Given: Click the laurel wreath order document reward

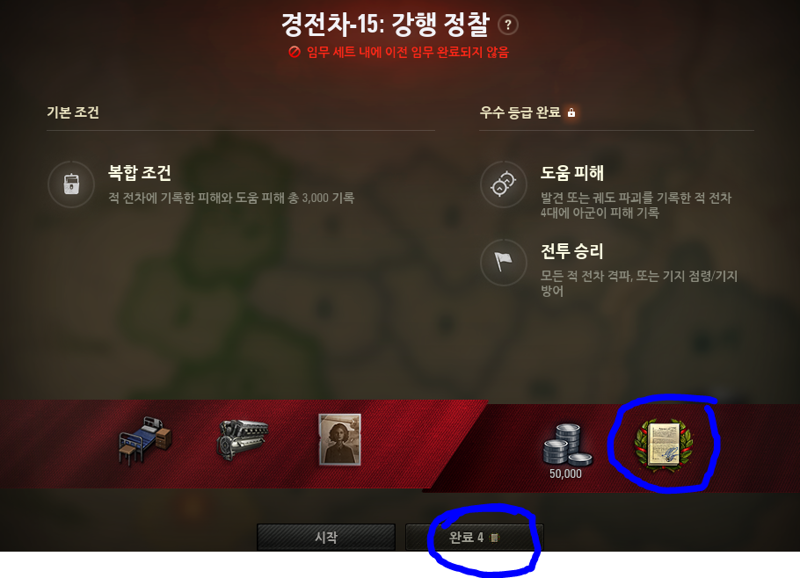Looking at the screenshot, I should [x=663, y=444].
